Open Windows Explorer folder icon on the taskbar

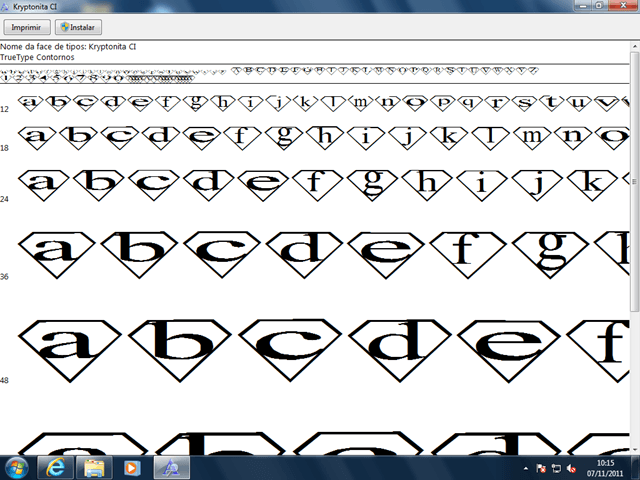click(x=94, y=468)
